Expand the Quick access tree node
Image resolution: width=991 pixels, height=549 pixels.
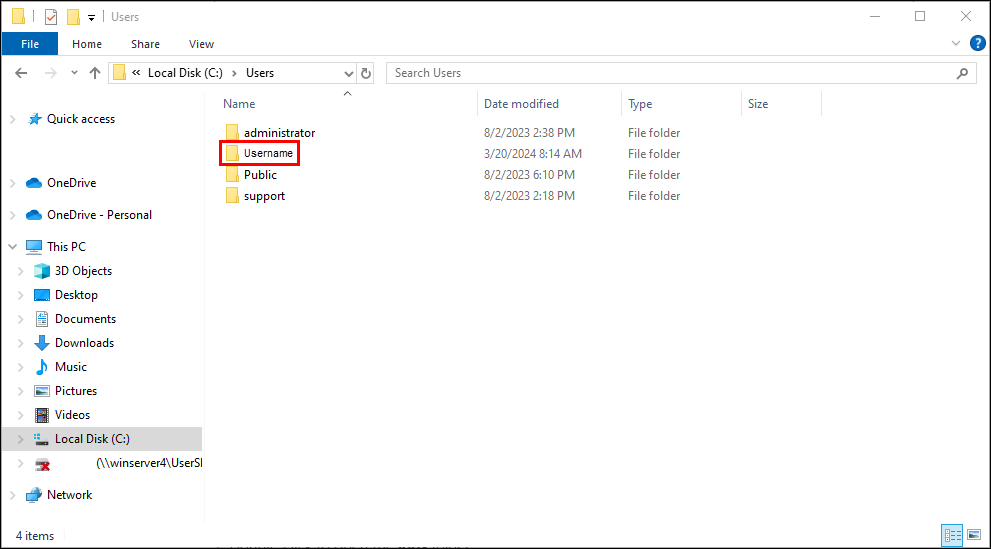[13, 119]
